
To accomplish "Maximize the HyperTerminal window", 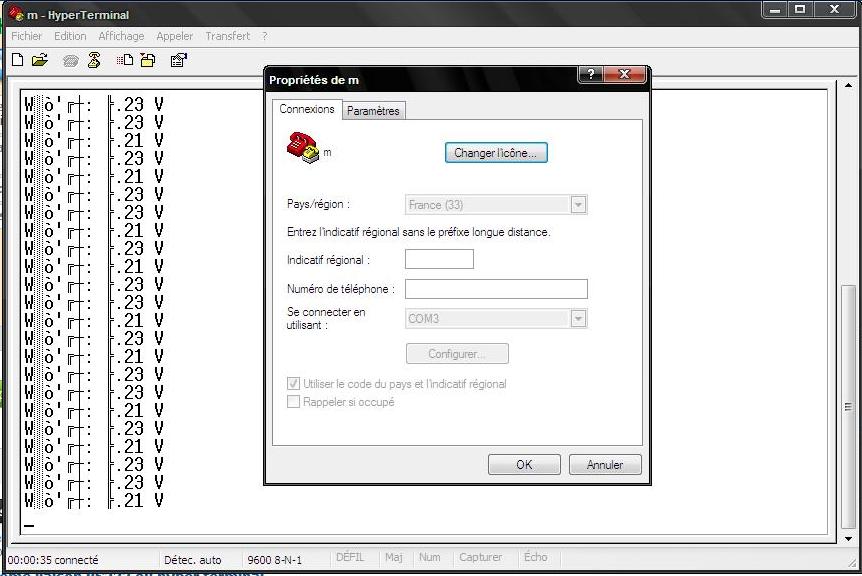I will tap(800, 9).
